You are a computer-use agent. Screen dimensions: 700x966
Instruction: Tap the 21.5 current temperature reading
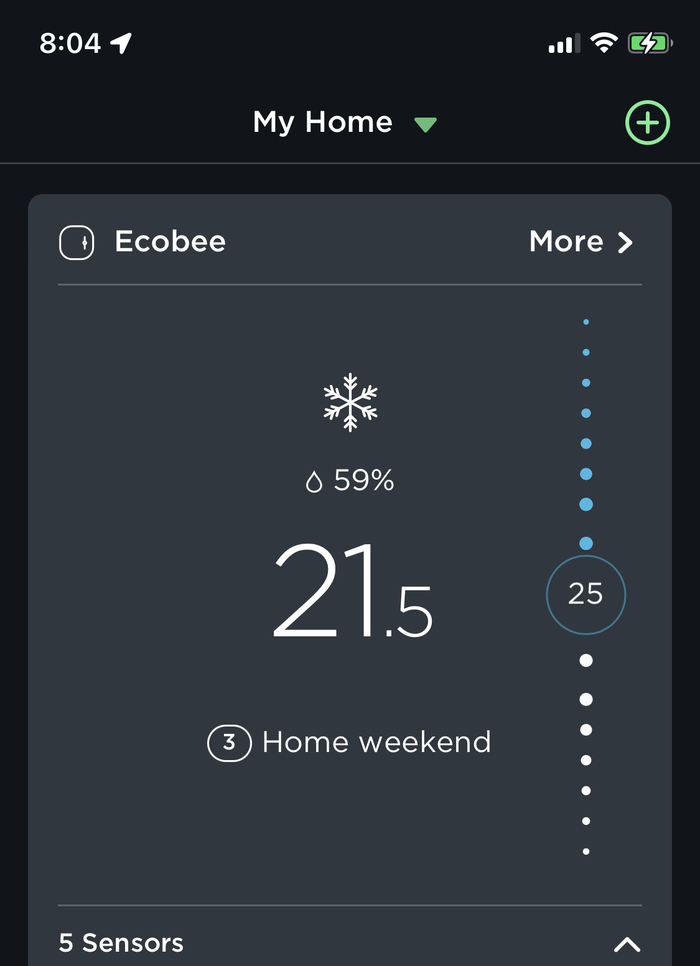tap(352, 593)
